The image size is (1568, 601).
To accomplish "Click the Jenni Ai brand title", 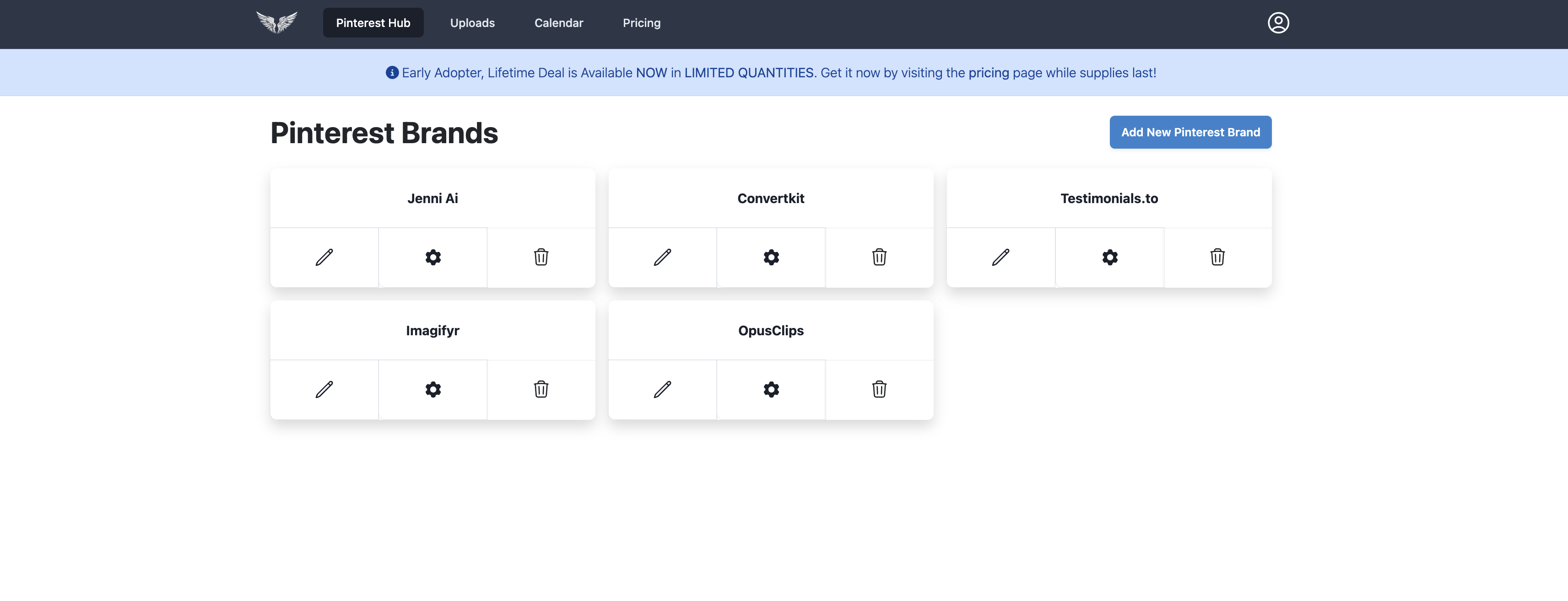I will pos(433,199).
